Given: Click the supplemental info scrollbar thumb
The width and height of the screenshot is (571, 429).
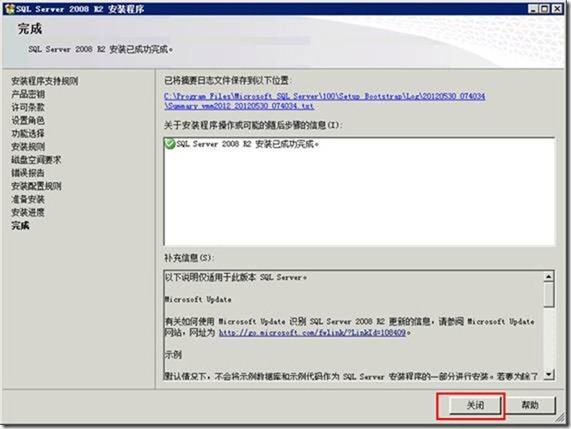Looking at the screenshot, I should tap(549, 295).
